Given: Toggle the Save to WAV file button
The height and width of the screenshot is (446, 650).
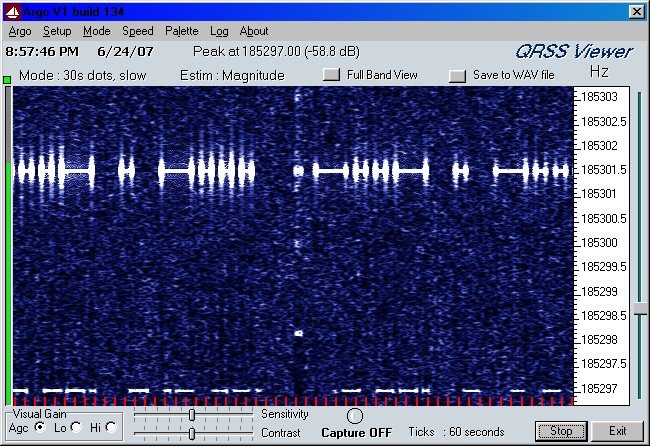Looking at the screenshot, I should 457,75.
